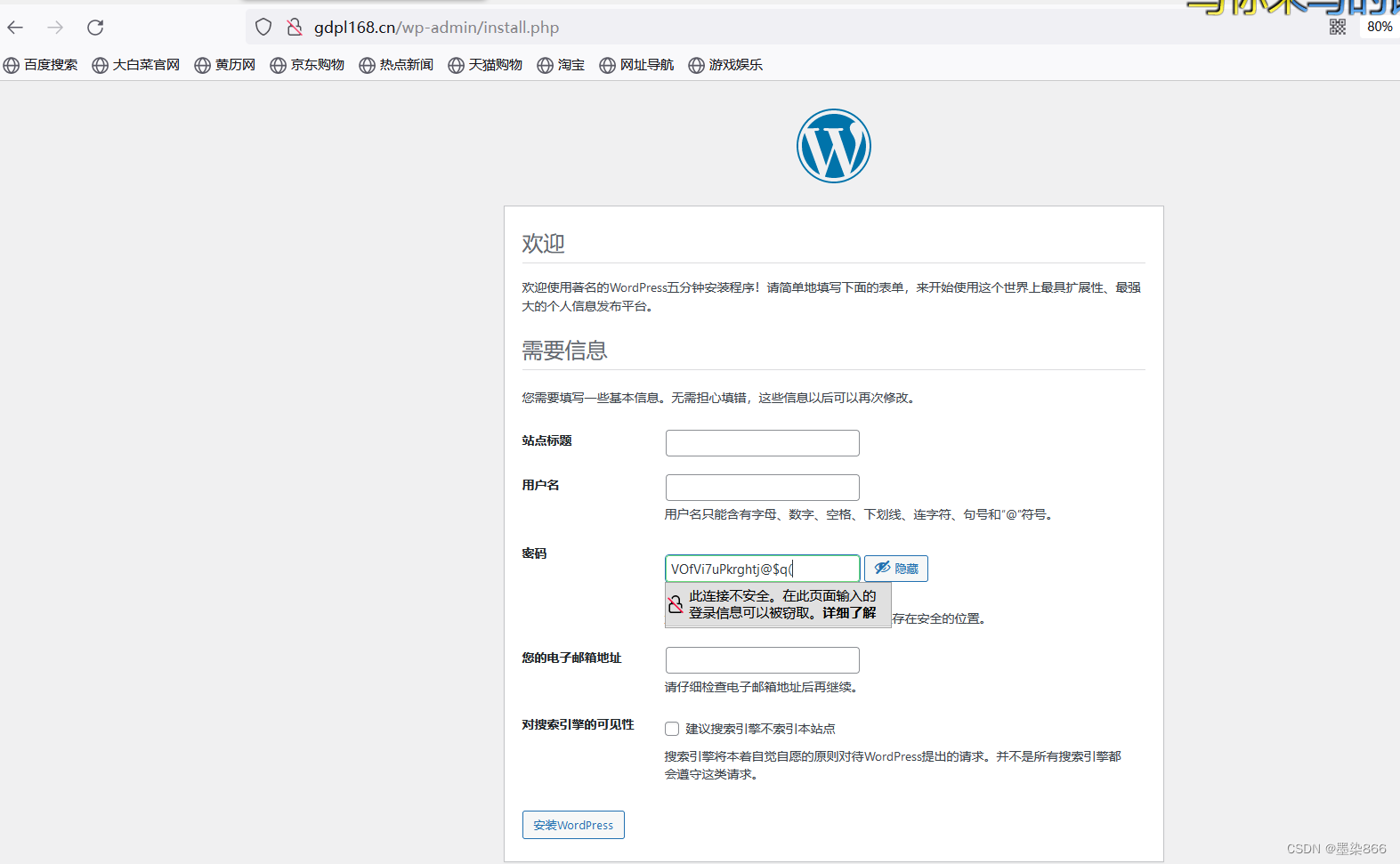The height and width of the screenshot is (864, 1400).
Task: Focus the address bar URL gdpl168.cn
Action: (x=436, y=28)
